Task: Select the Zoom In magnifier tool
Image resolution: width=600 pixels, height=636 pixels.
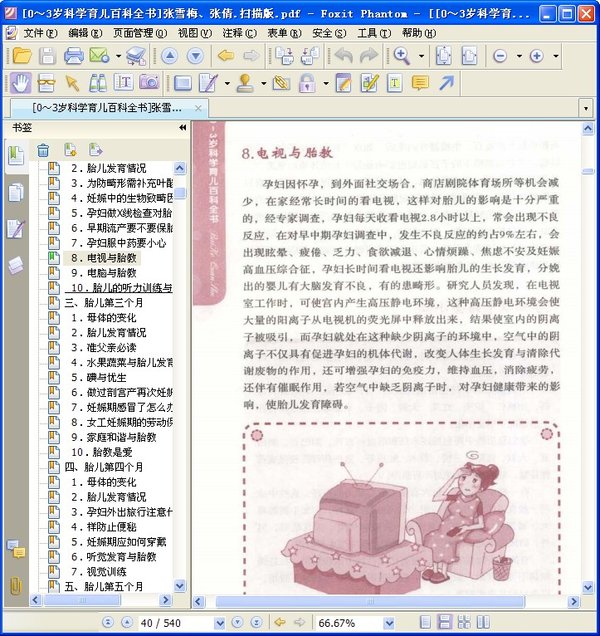Action: click(x=401, y=56)
